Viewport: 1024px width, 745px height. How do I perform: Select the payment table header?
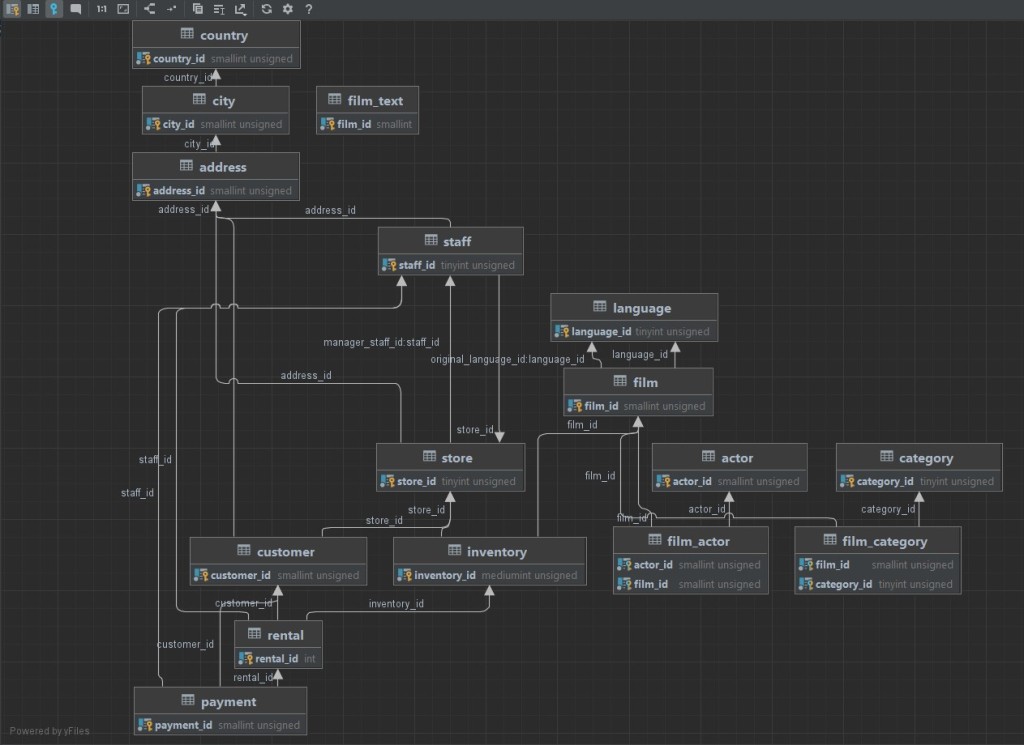(220, 702)
